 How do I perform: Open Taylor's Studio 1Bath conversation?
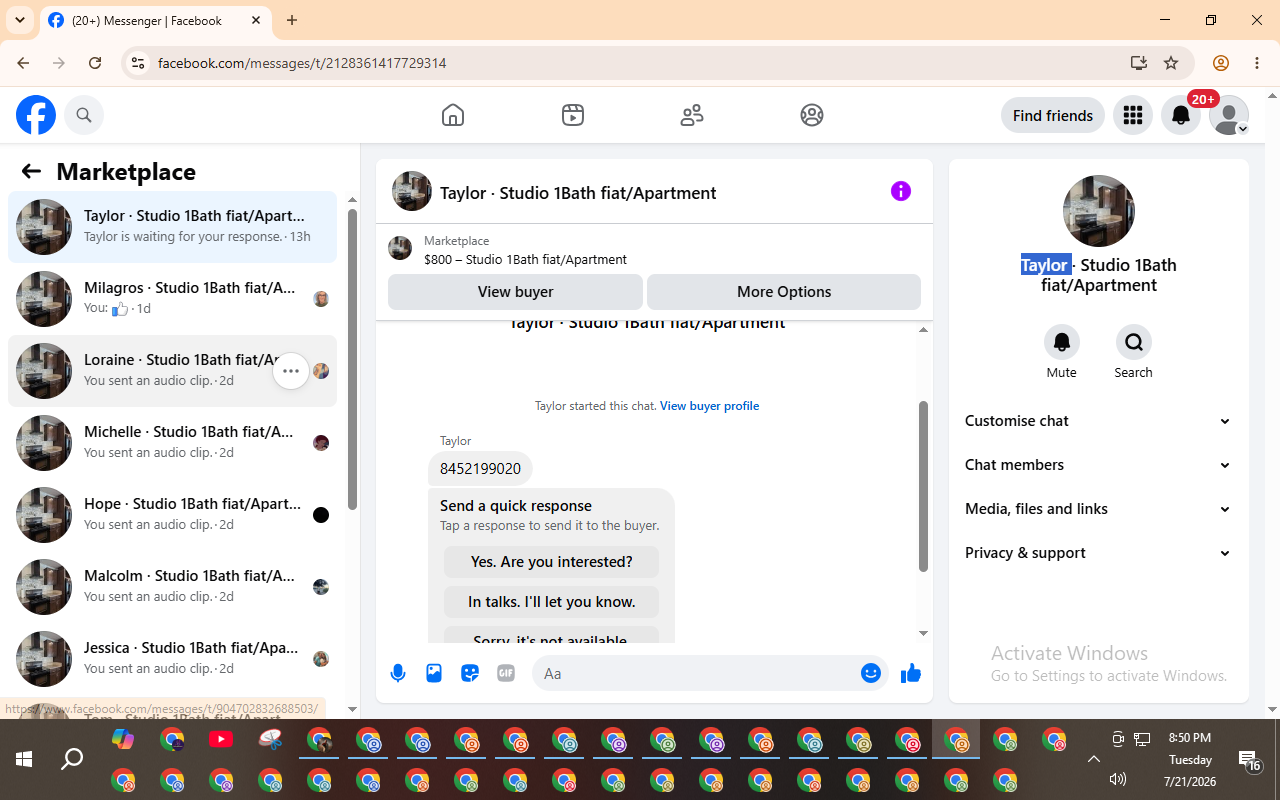172,227
